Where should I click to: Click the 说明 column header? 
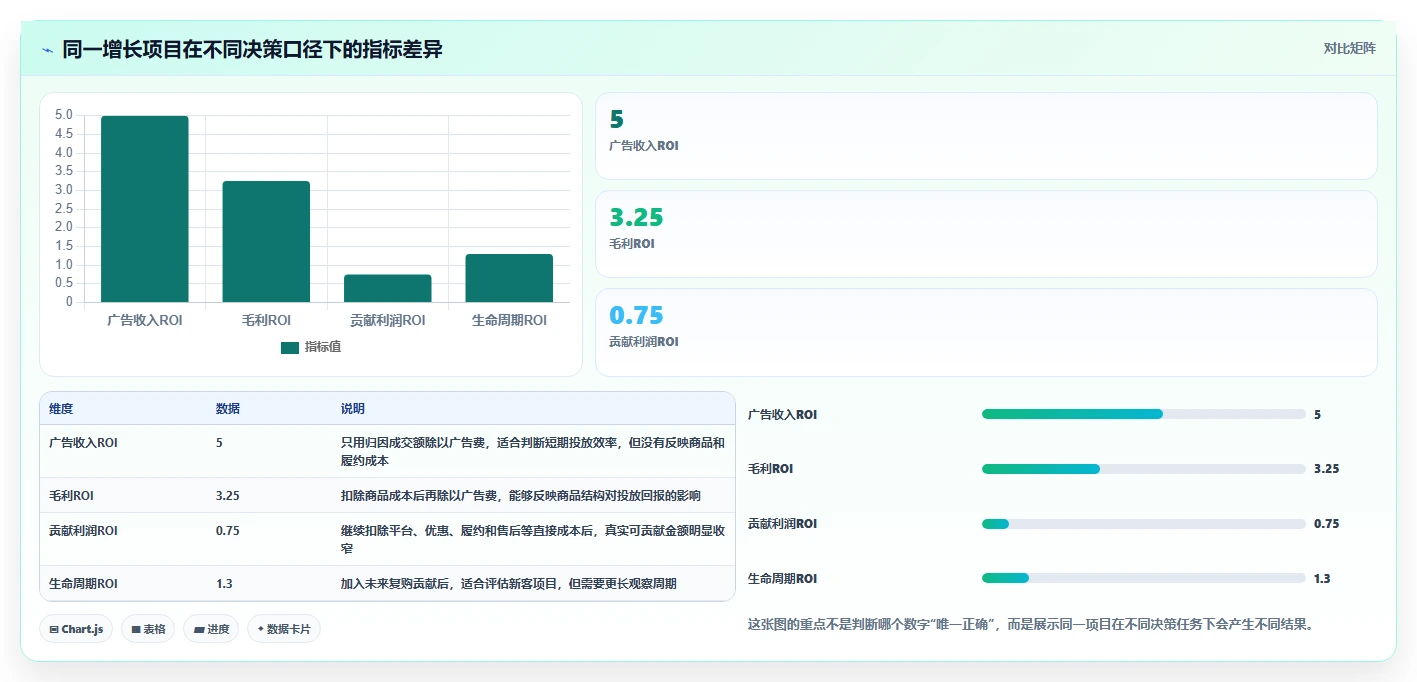[353, 409]
